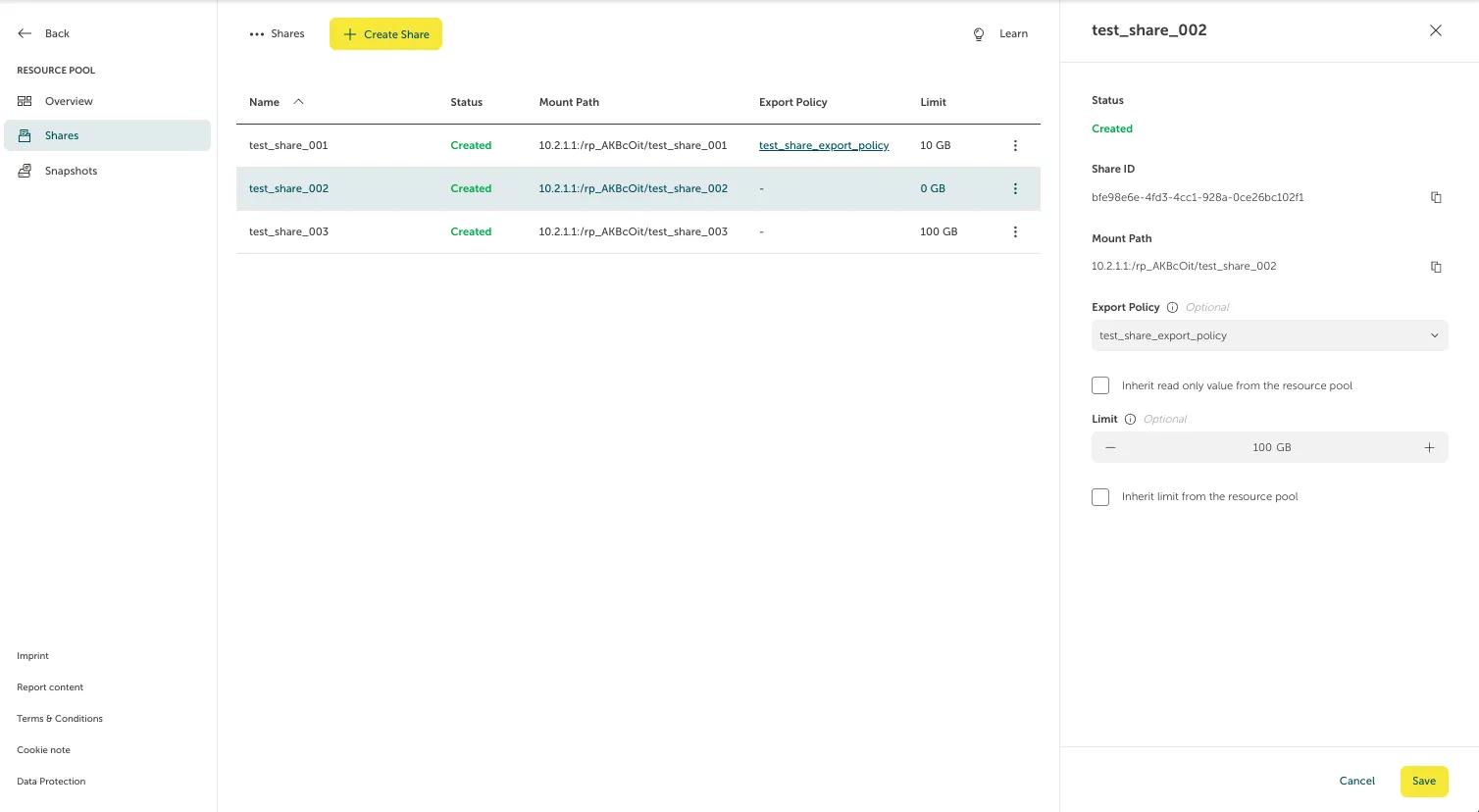
Task: Check inherit limit from resource pool
Action: (x=1100, y=497)
